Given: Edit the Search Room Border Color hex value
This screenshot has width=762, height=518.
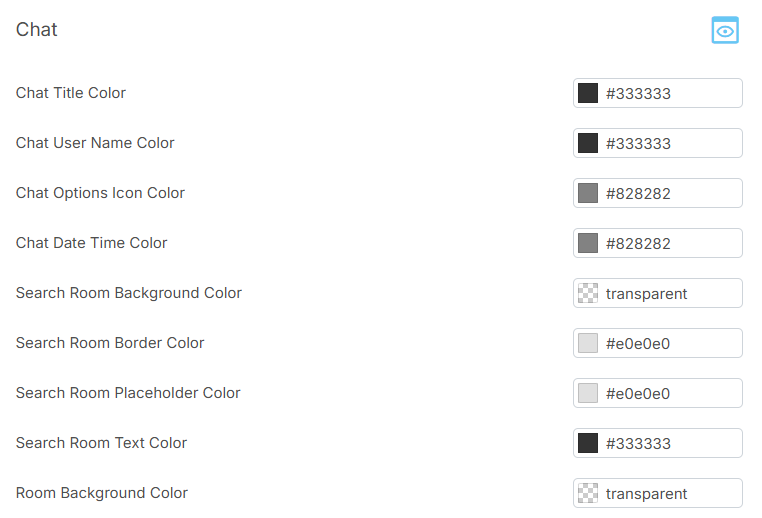Looking at the screenshot, I should [x=670, y=343].
